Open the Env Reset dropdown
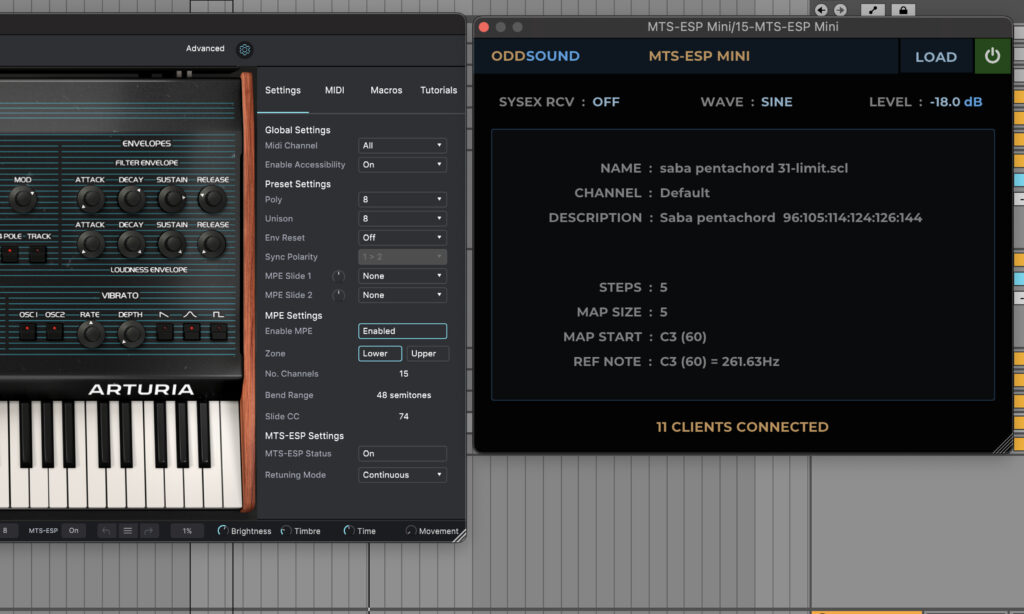The width and height of the screenshot is (1024, 614). pos(402,238)
